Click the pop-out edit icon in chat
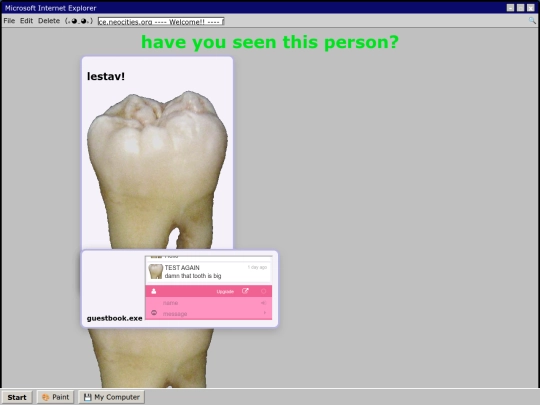Screen dimensions: 540x405 [245, 291]
